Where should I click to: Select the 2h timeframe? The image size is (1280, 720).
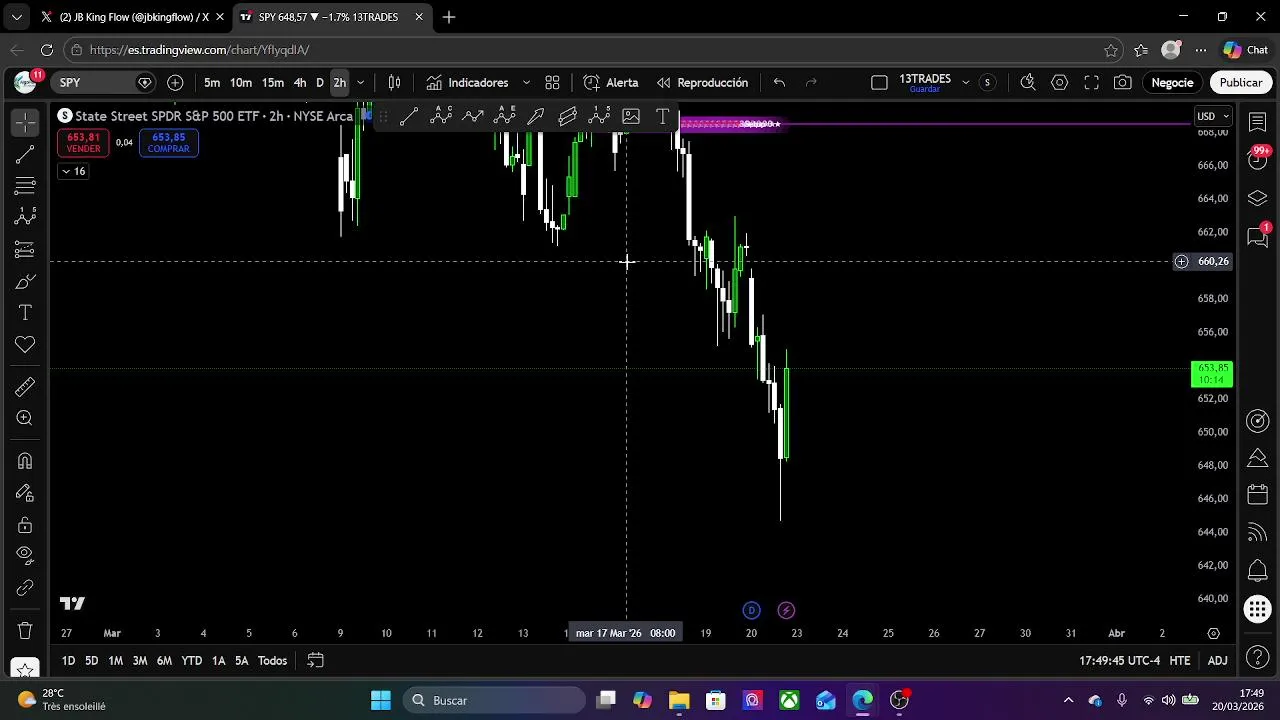pos(340,83)
